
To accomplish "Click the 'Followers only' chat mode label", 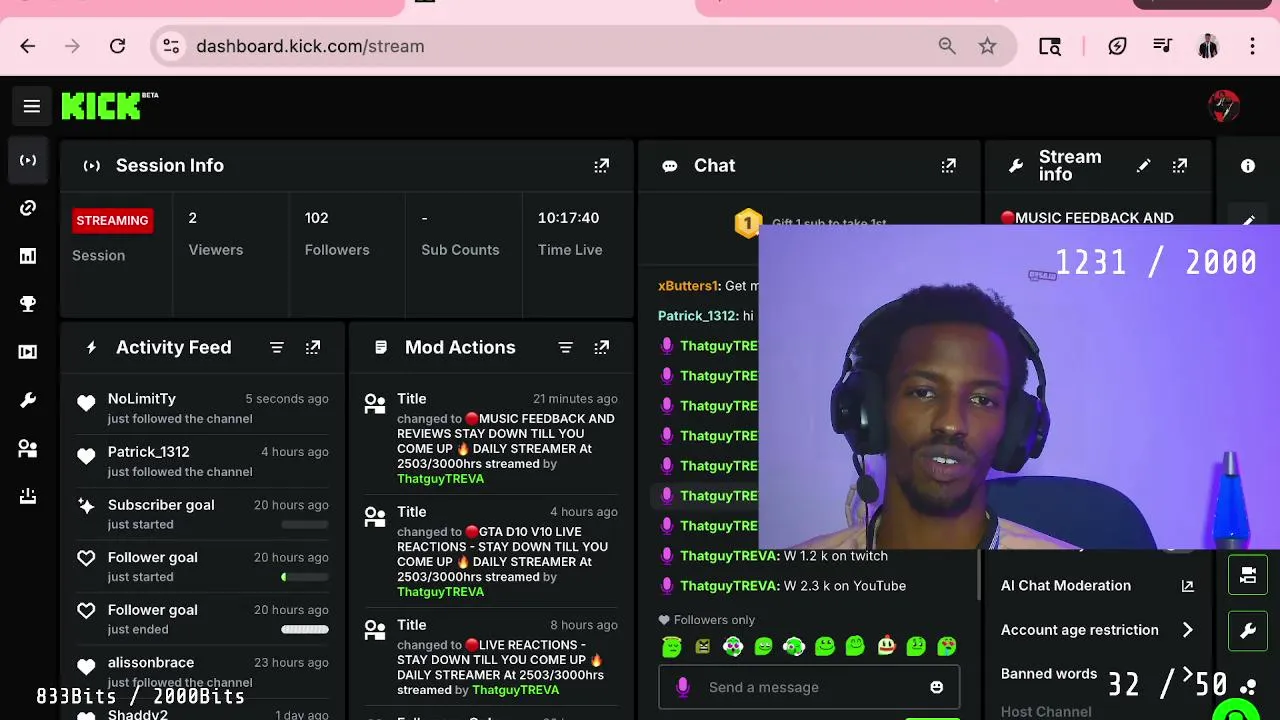I will tap(714, 620).
